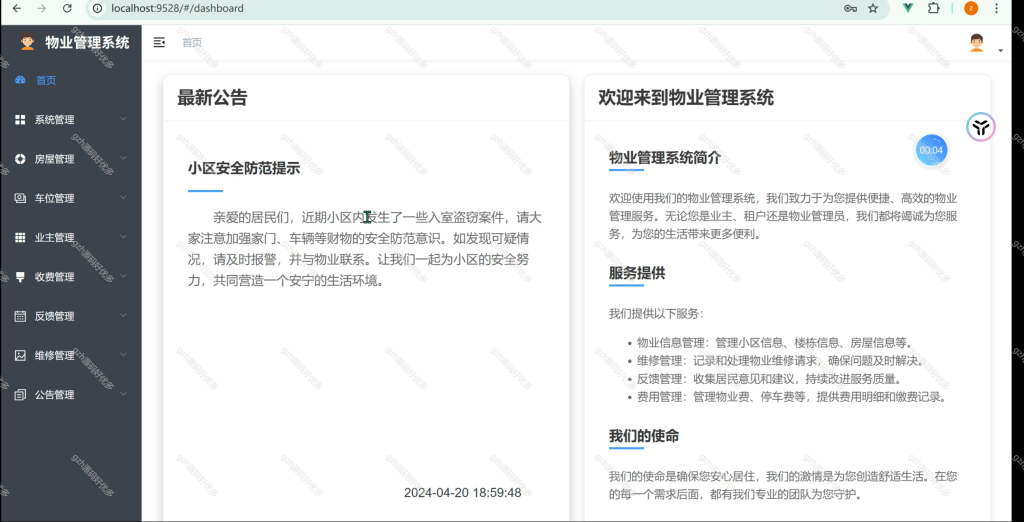Go back using browser back arrow
The width and height of the screenshot is (1024, 522).
pos(17,8)
